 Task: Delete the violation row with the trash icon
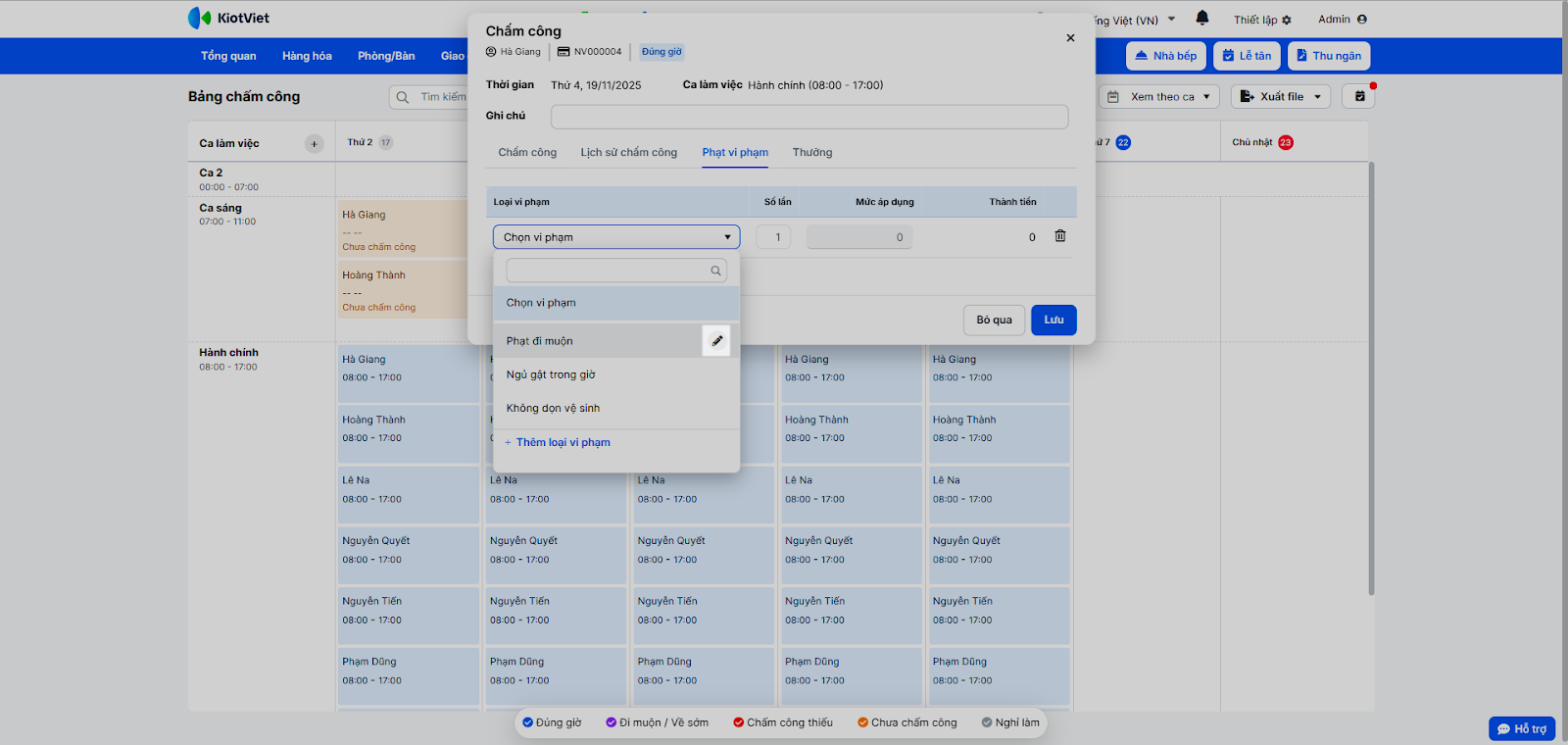(1059, 236)
